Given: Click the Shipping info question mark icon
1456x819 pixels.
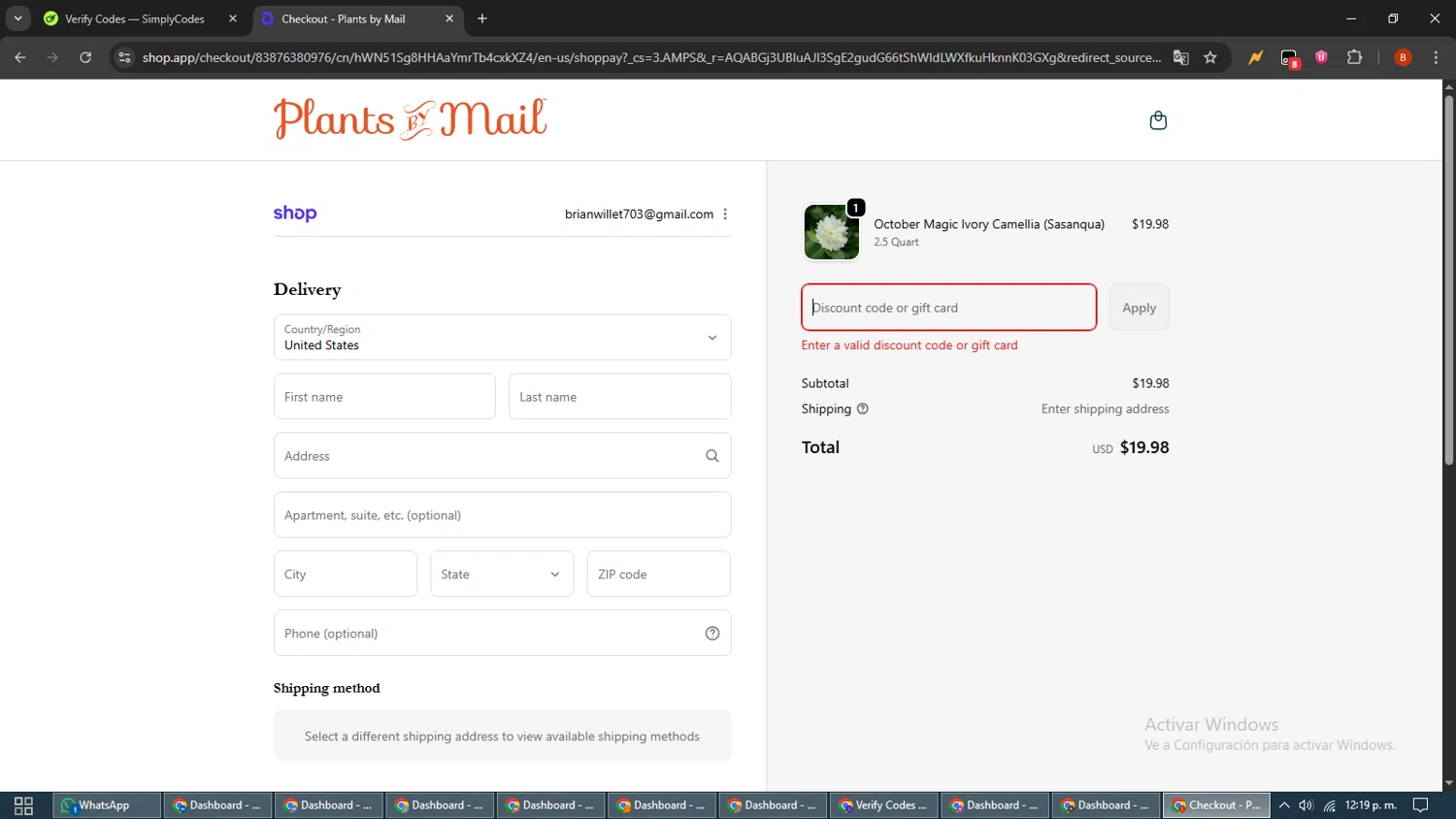Looking at the screenshot, I should (863, 409).
